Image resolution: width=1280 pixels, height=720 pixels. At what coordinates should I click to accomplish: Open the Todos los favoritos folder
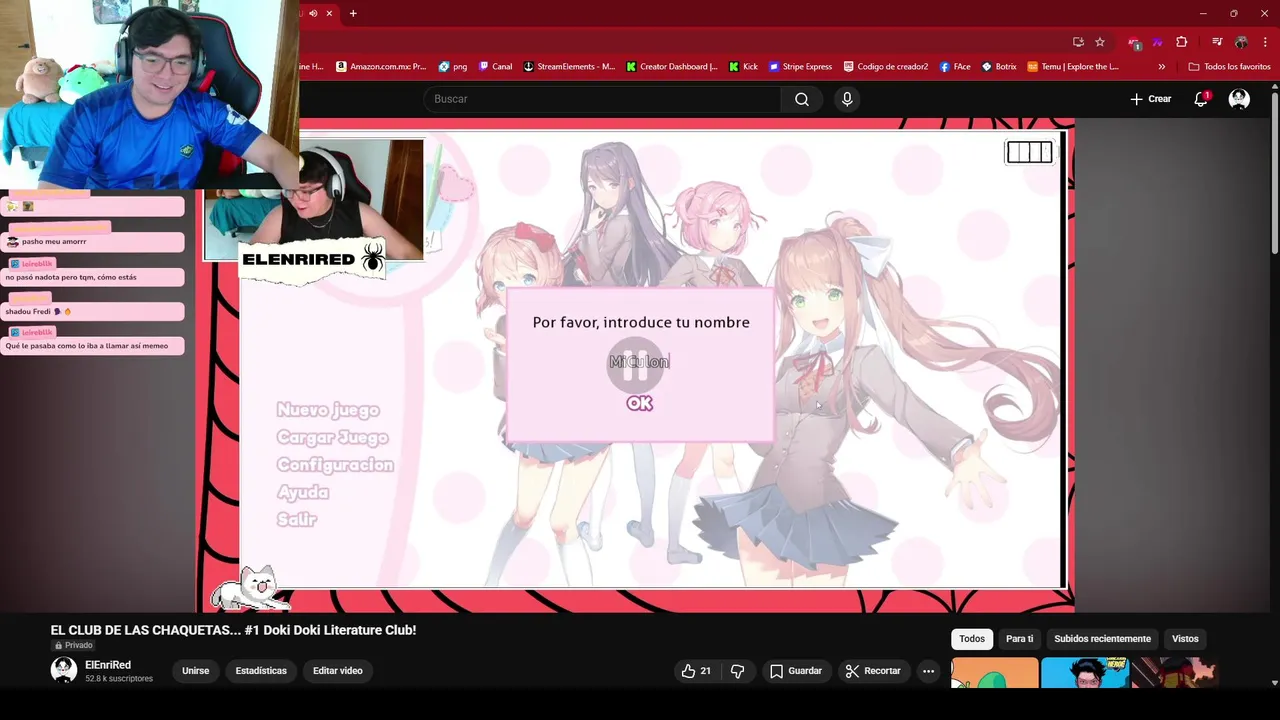click(1229, 67)
